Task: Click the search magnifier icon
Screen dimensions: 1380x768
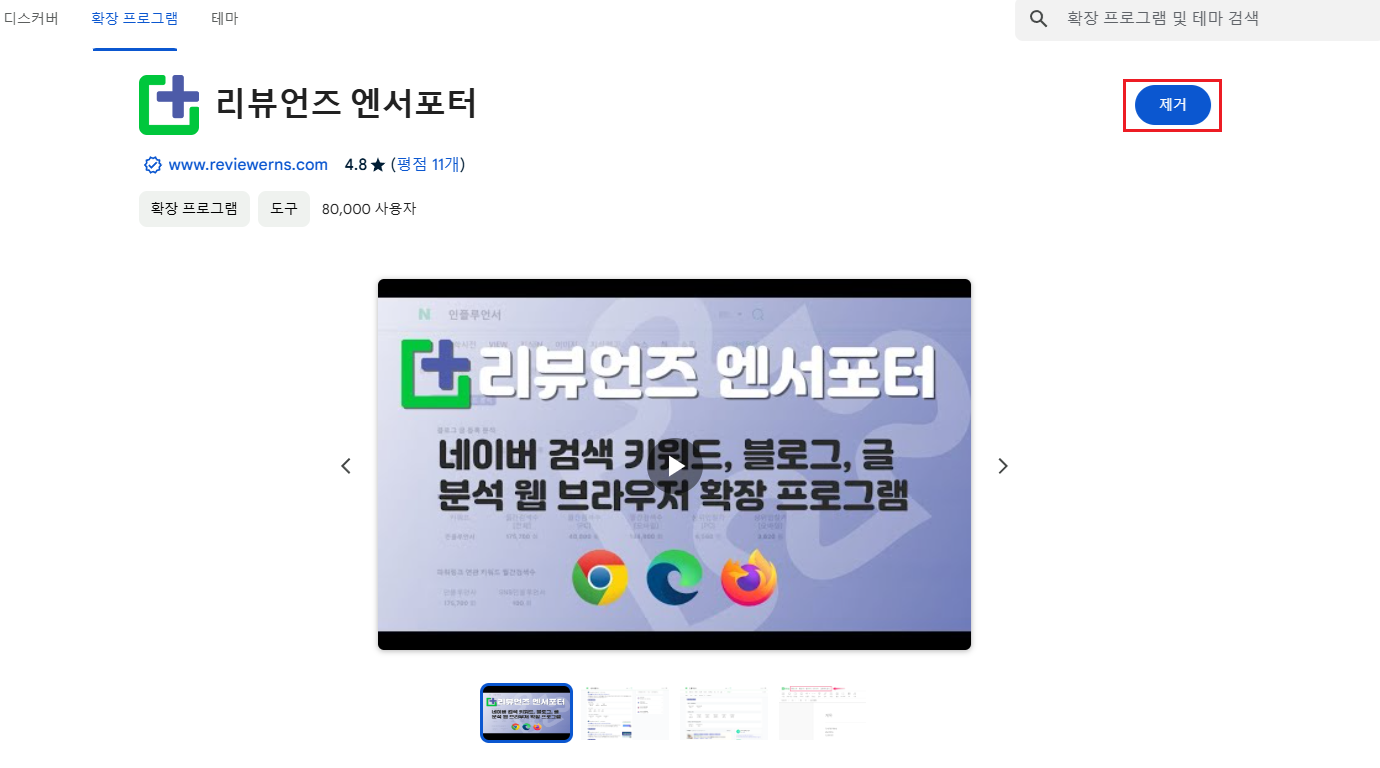Action: pos(1039,19)
